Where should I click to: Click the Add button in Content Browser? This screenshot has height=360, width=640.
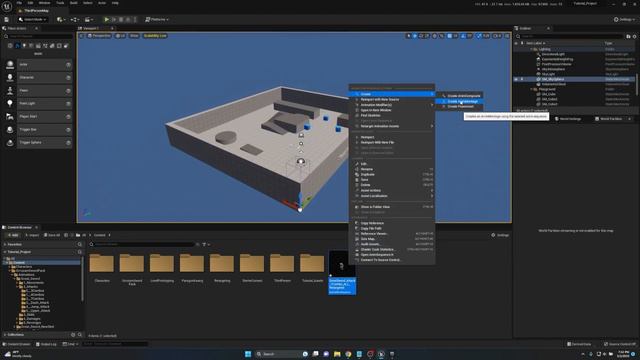click(13, 235)
